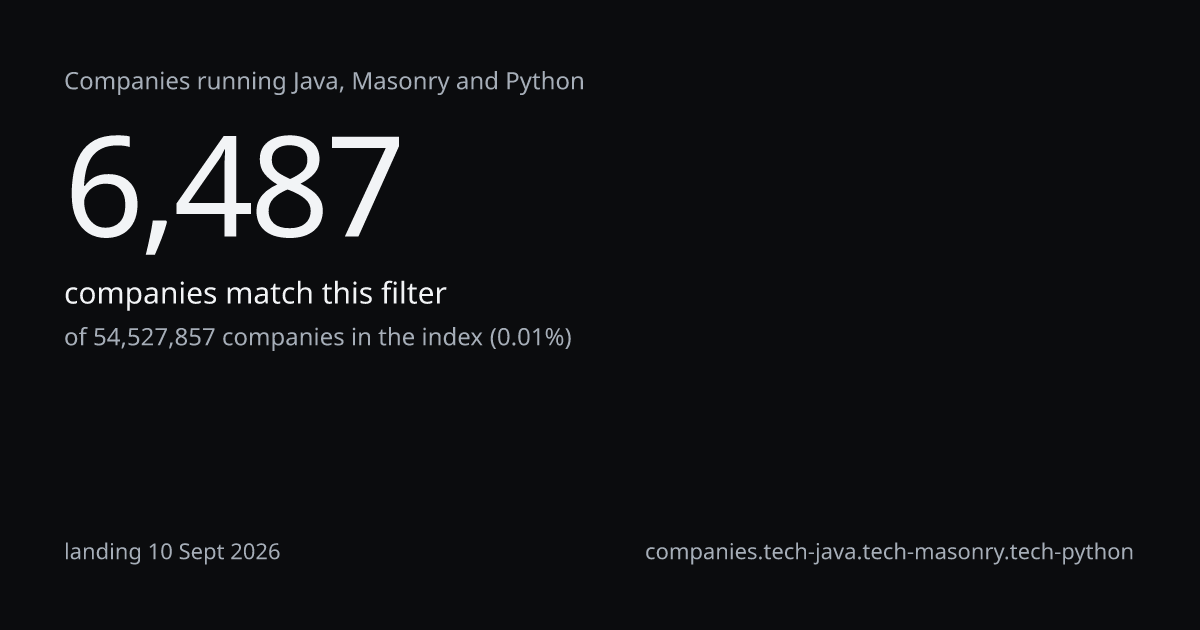The image size is (1200, 630).
Task: Click the year 2026 in the footer
Action: [x=254, y=551]
